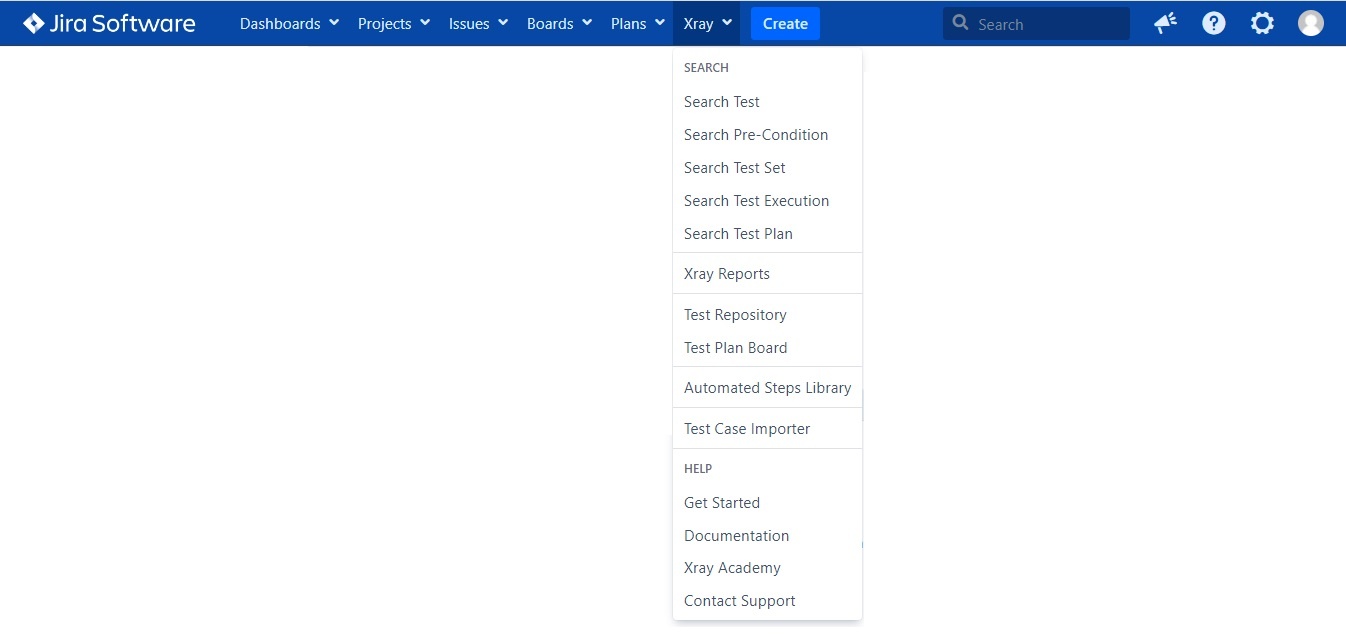1346x634 pixels.
Task: Select Search Test Plan menu item
Action: point(767,234)
